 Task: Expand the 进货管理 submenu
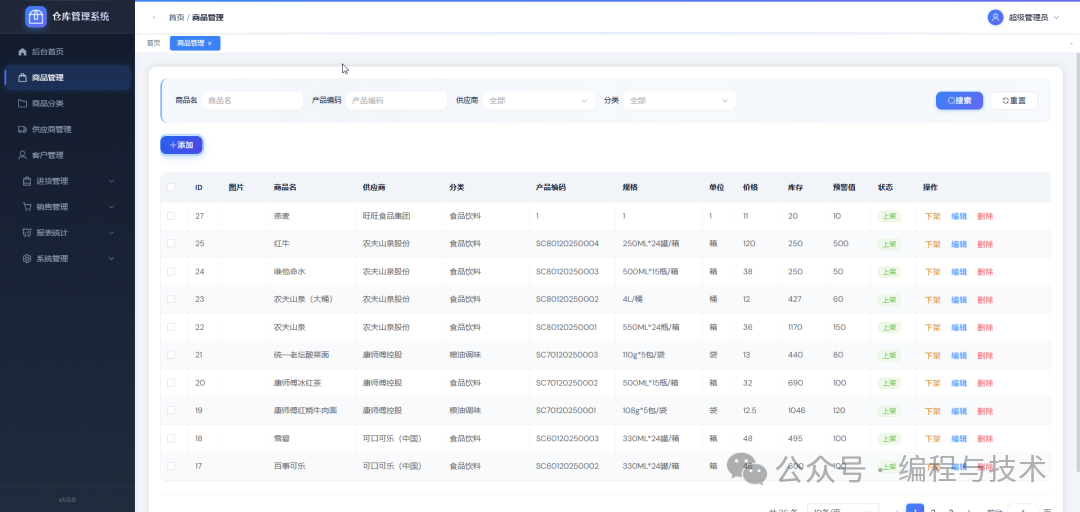(x=68, y=181)
